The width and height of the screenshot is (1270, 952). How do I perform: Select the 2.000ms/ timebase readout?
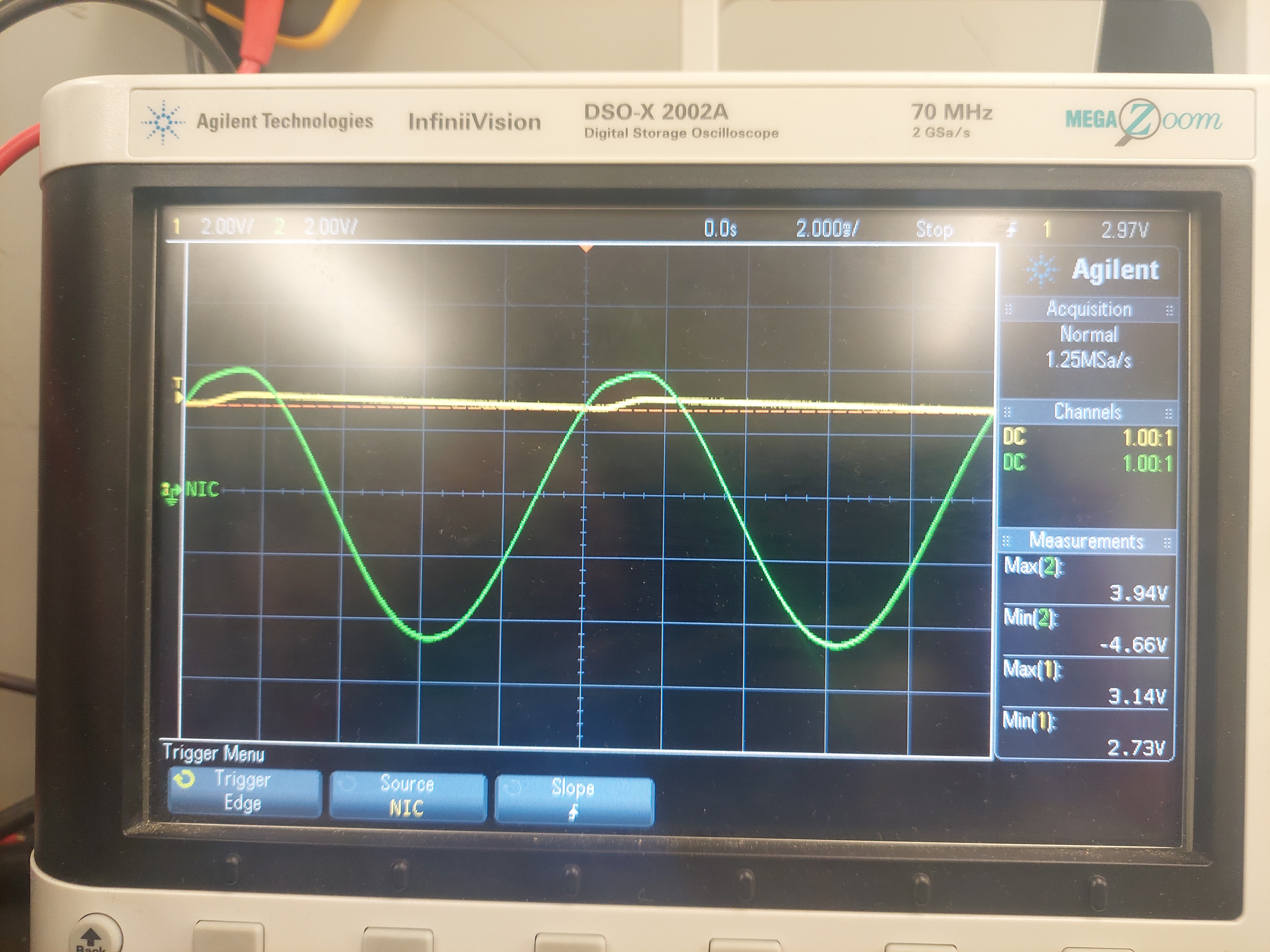[827, 229]
